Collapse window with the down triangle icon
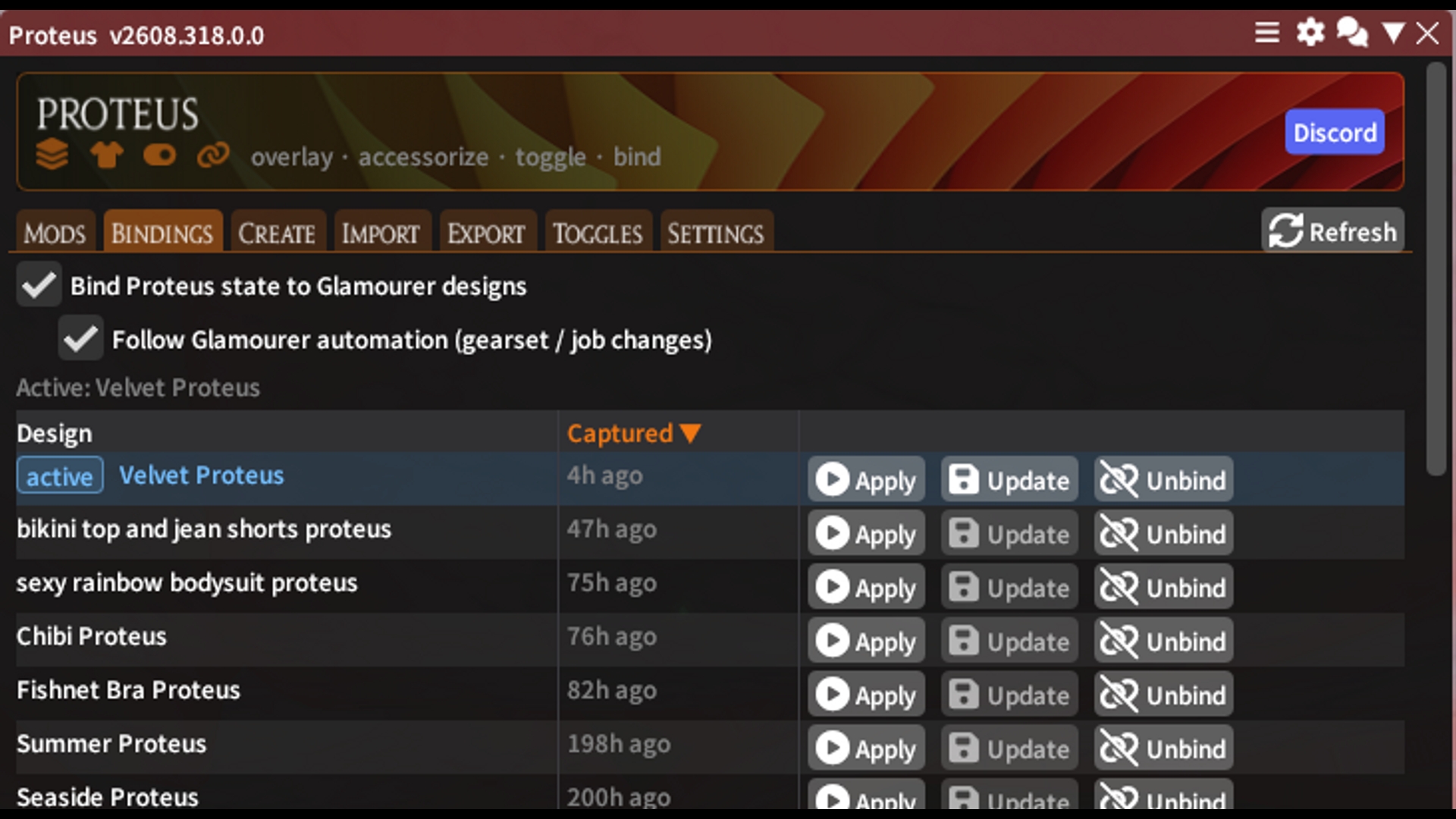 [x=1393, y=33]
